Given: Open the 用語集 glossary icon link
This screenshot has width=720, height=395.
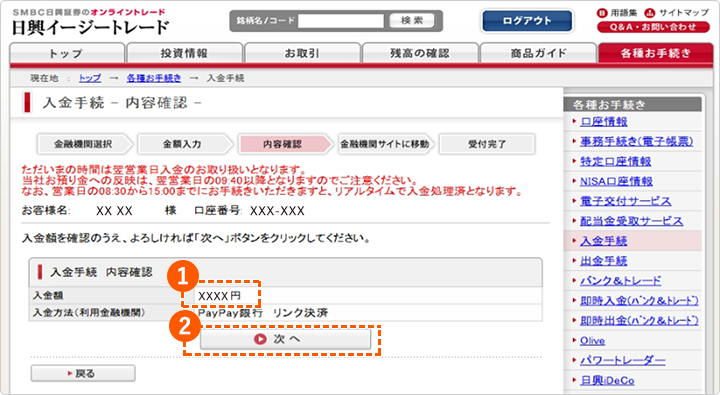Looking at the screenshot, I should (x=617, y=13).
